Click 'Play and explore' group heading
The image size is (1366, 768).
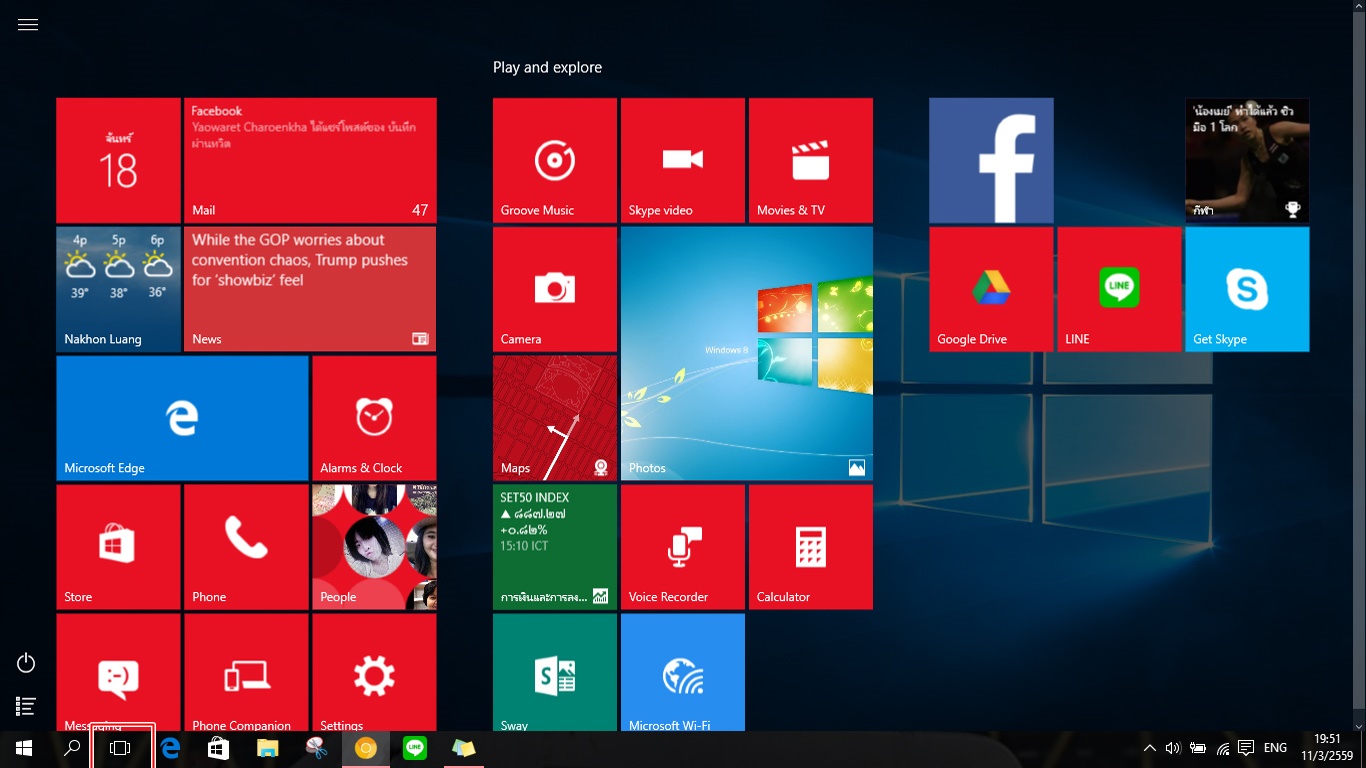547,68
